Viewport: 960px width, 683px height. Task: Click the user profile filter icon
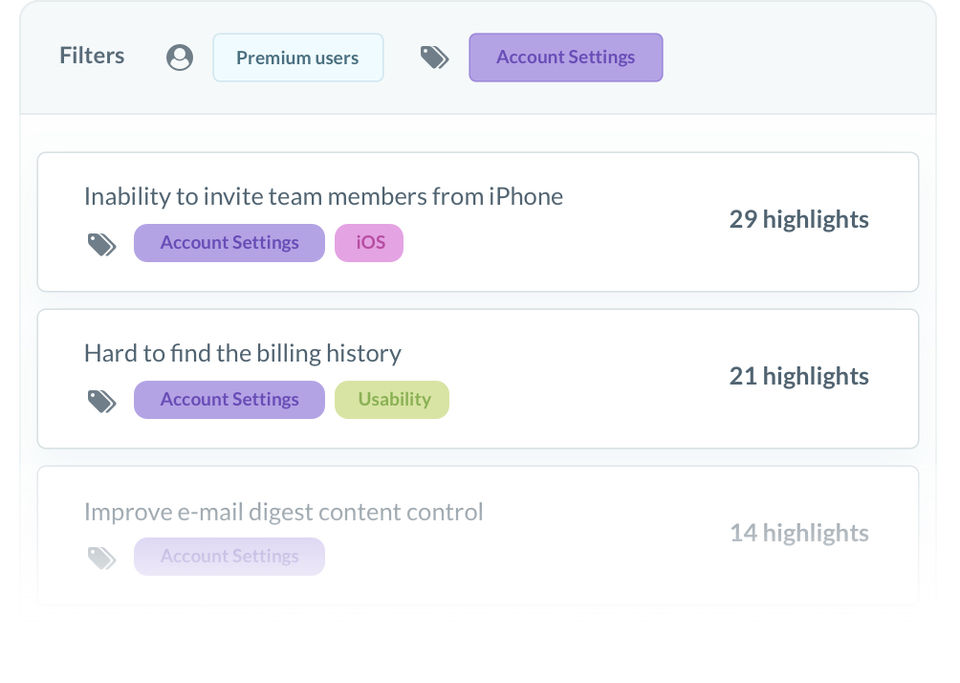[180, 58]
